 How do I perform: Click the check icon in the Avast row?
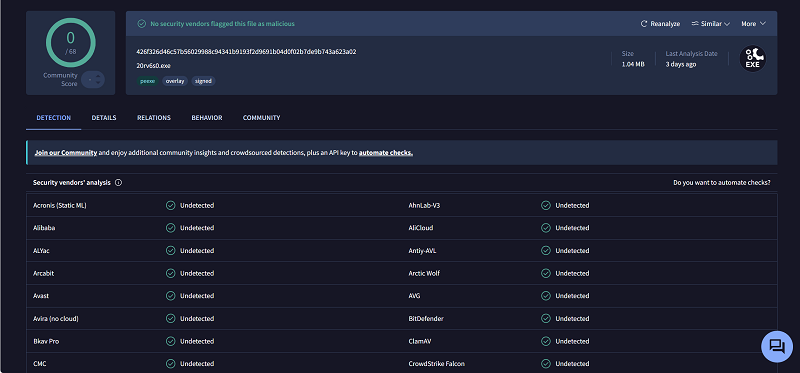pyautogui.click(x=170, y=296)
